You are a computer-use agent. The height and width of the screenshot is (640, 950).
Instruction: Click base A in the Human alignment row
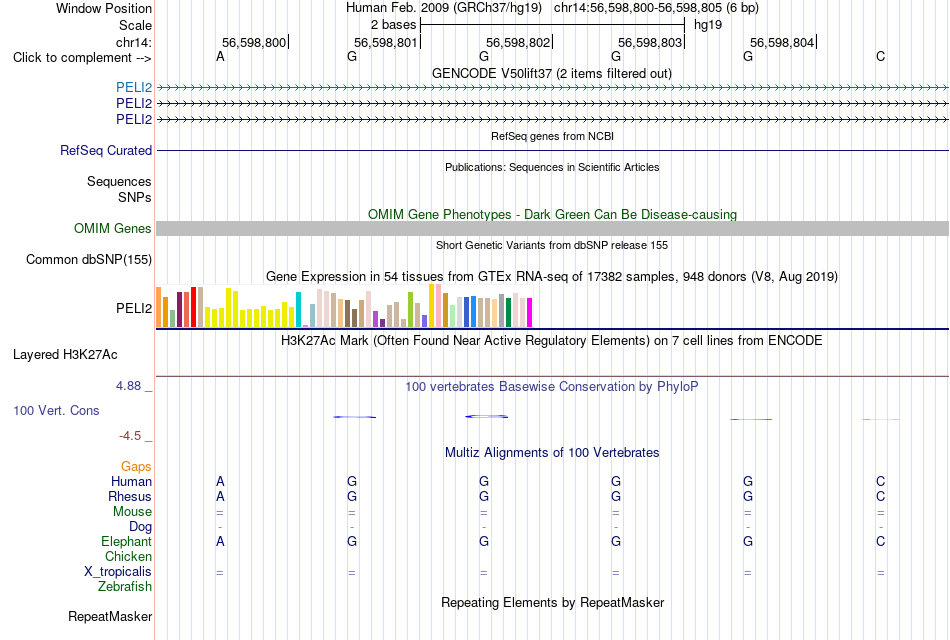coord(221,482)
